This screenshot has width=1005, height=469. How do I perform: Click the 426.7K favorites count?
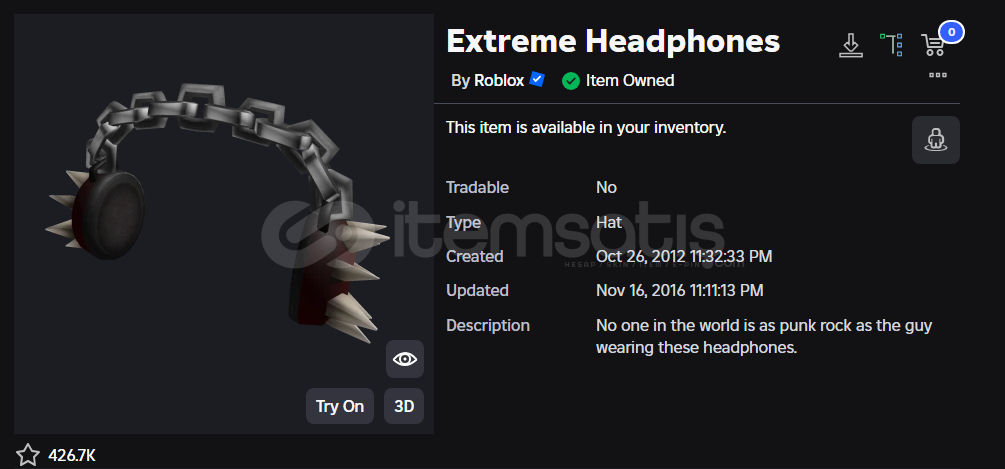pos(72,456)
